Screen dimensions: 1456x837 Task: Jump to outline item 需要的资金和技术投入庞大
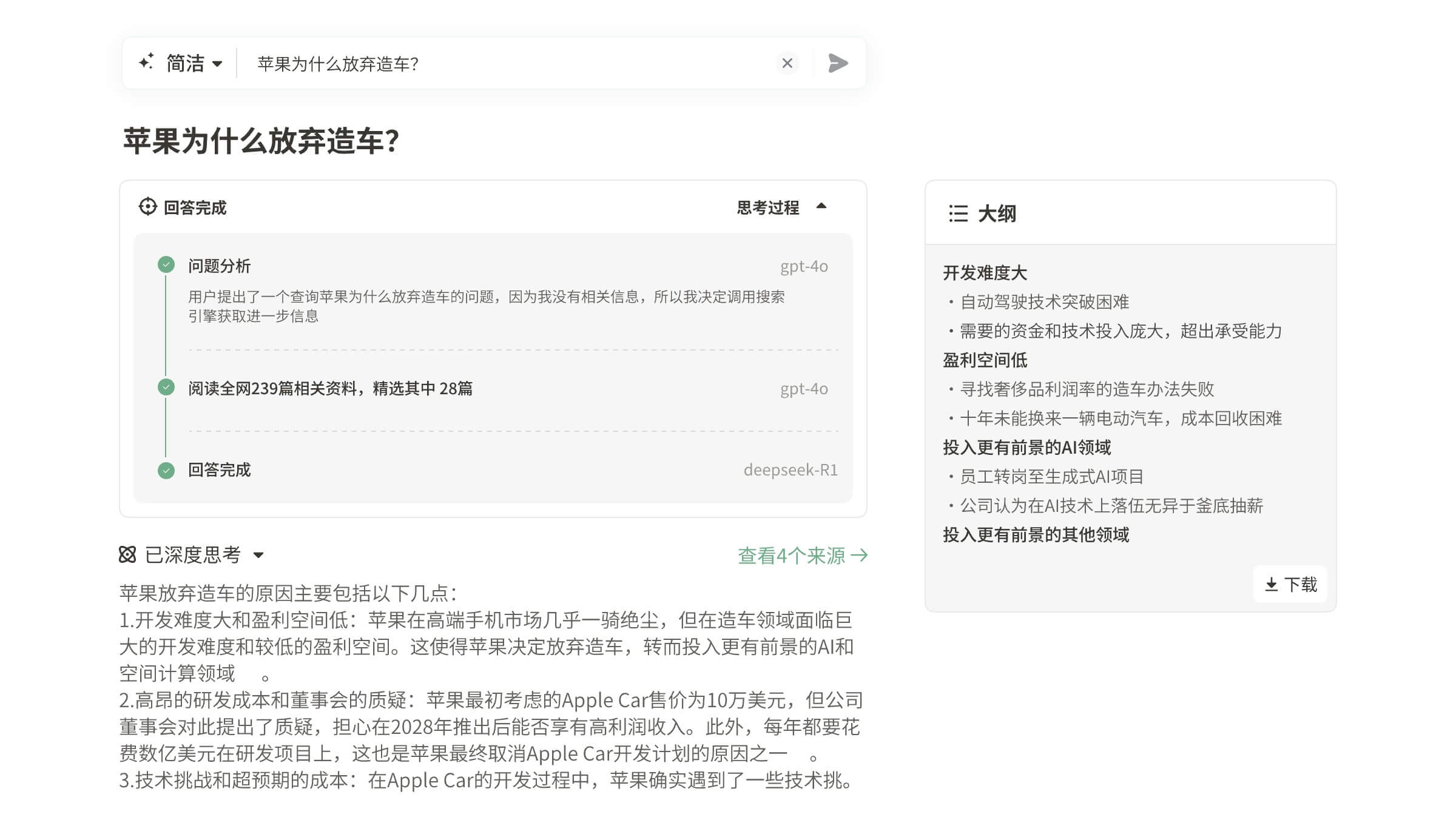click(1121, 331)
